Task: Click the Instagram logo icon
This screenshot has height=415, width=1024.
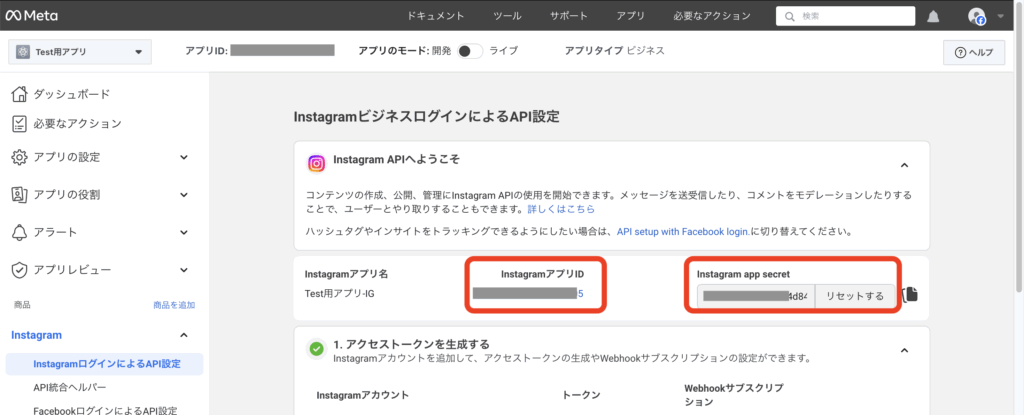Action: (317, 163)
